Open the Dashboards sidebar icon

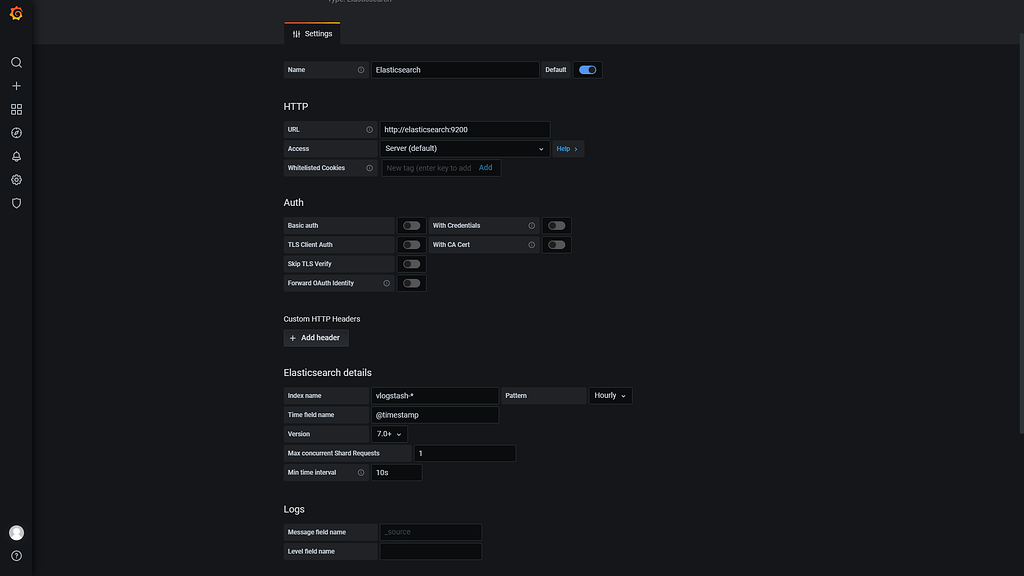coord(16,108)
